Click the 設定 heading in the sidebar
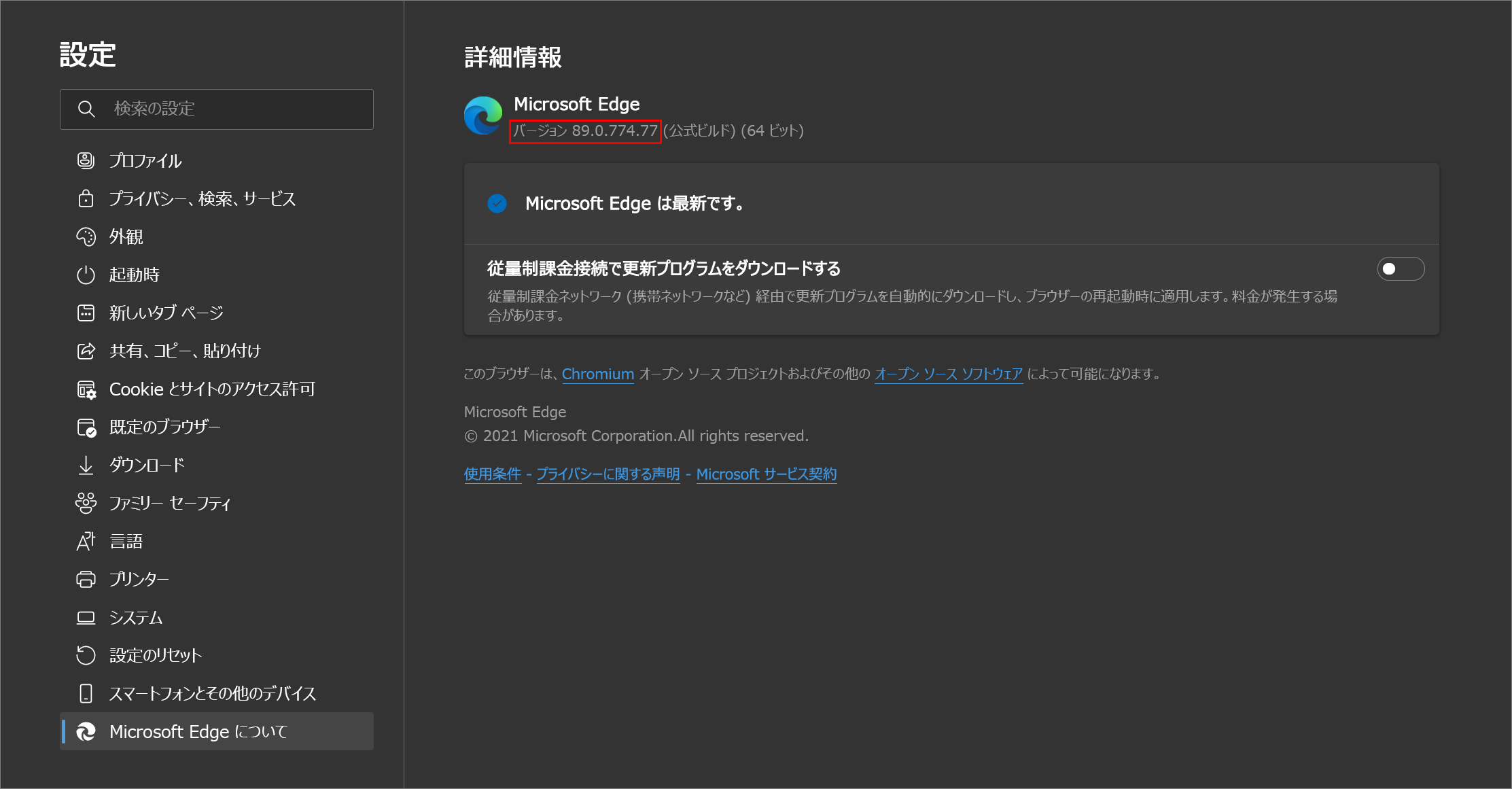 coord(88,54)
